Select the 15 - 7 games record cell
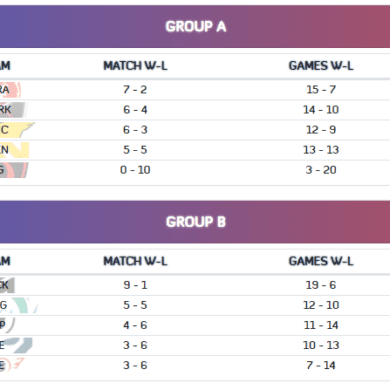 [x=321, y=90]
